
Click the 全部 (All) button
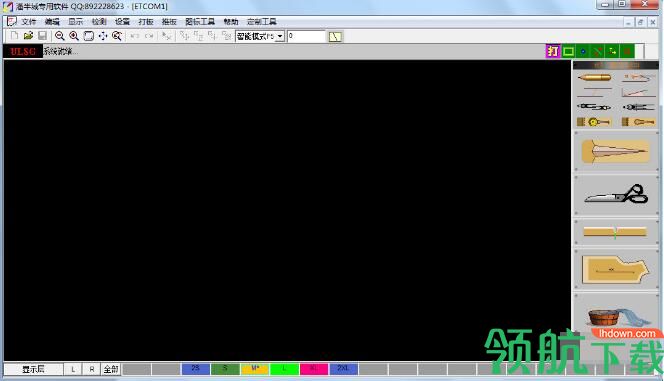pyautogui.click(x=111, y=369)
